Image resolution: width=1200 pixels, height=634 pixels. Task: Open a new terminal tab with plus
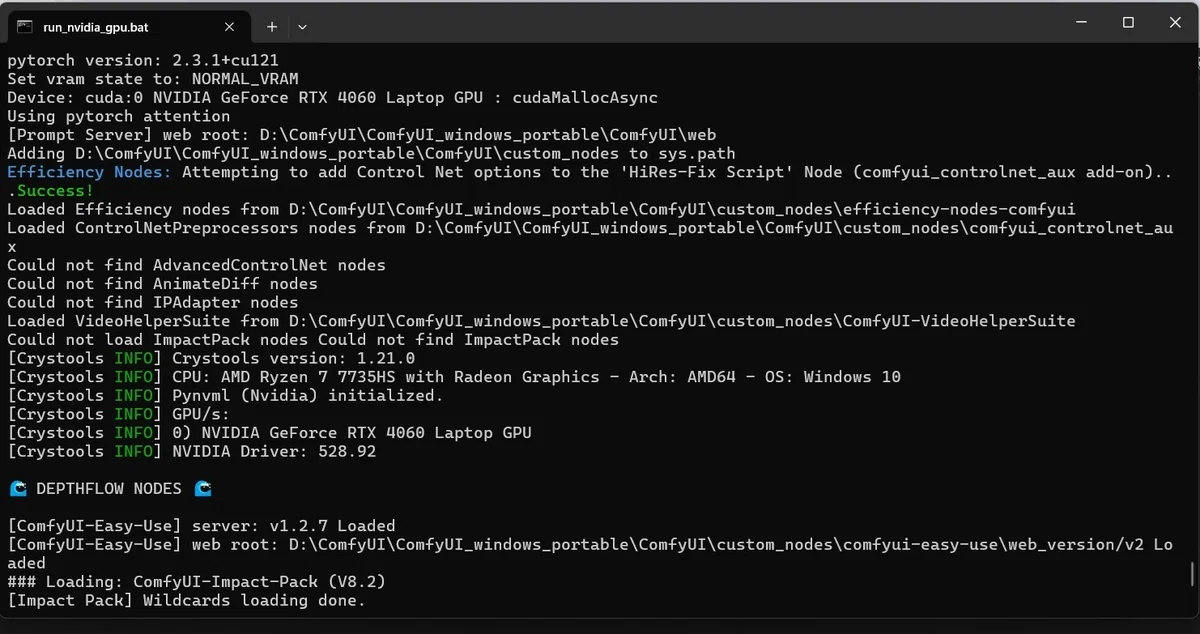click(272, 27)
